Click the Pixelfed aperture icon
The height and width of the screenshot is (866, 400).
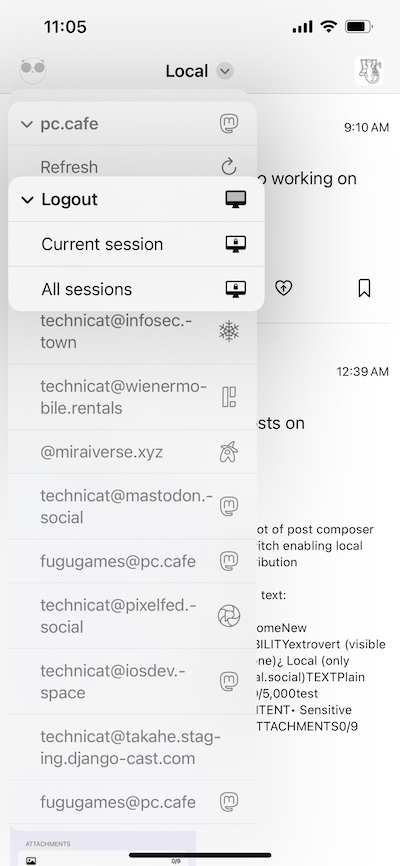[x=229, y=616]
